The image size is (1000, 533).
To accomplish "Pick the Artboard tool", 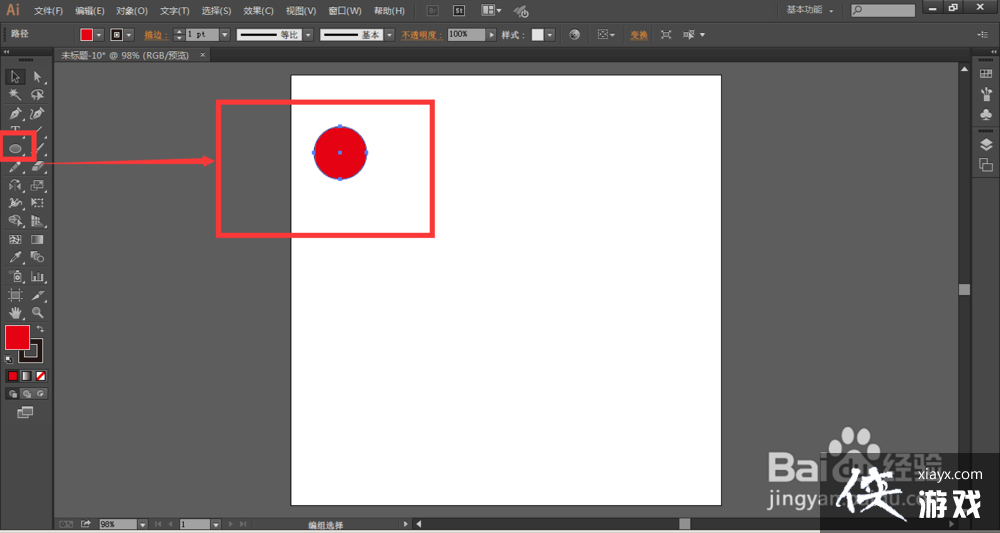I will pyautogui.click(x=15, y=295).
